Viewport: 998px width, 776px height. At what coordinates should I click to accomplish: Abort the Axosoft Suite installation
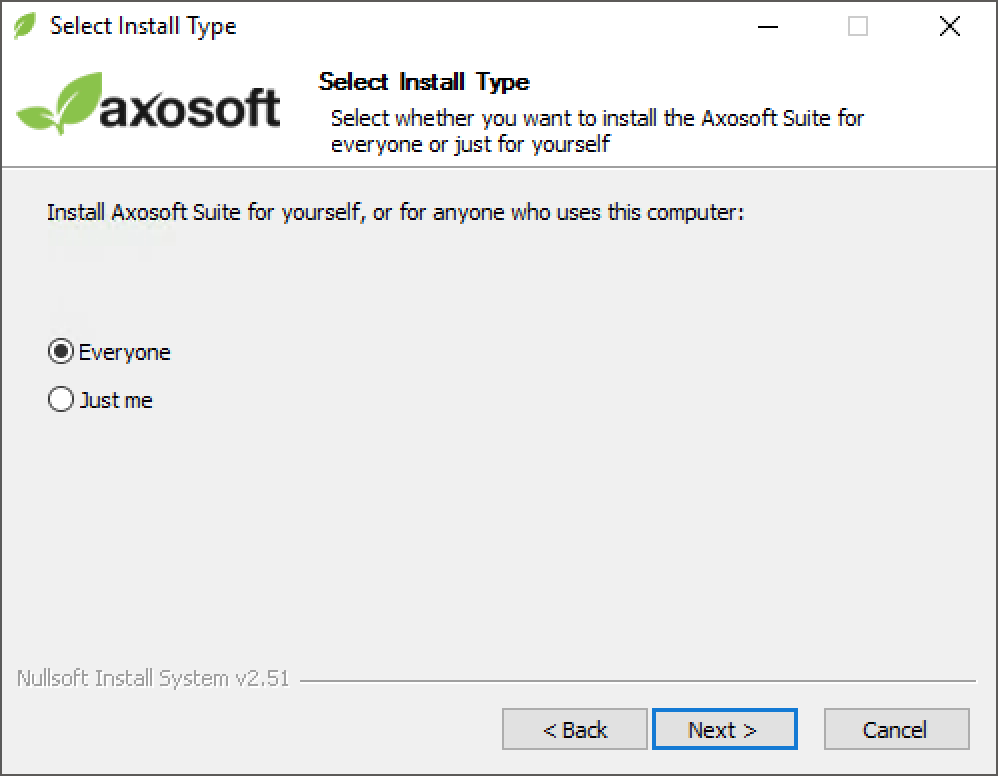[x=896, y=729]
